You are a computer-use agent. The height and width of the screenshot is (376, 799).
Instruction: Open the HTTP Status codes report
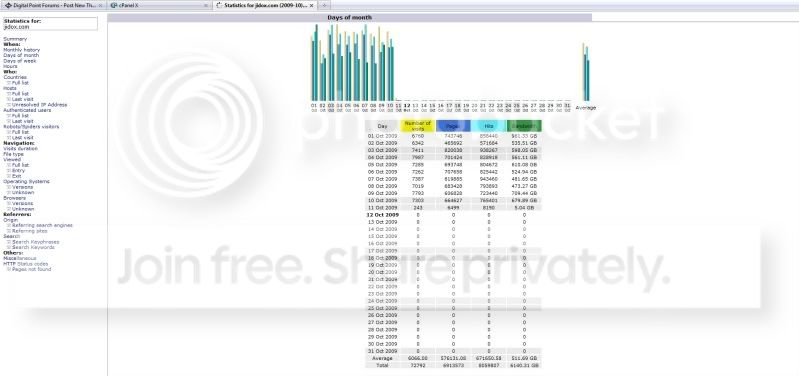[x=25, y=264]
